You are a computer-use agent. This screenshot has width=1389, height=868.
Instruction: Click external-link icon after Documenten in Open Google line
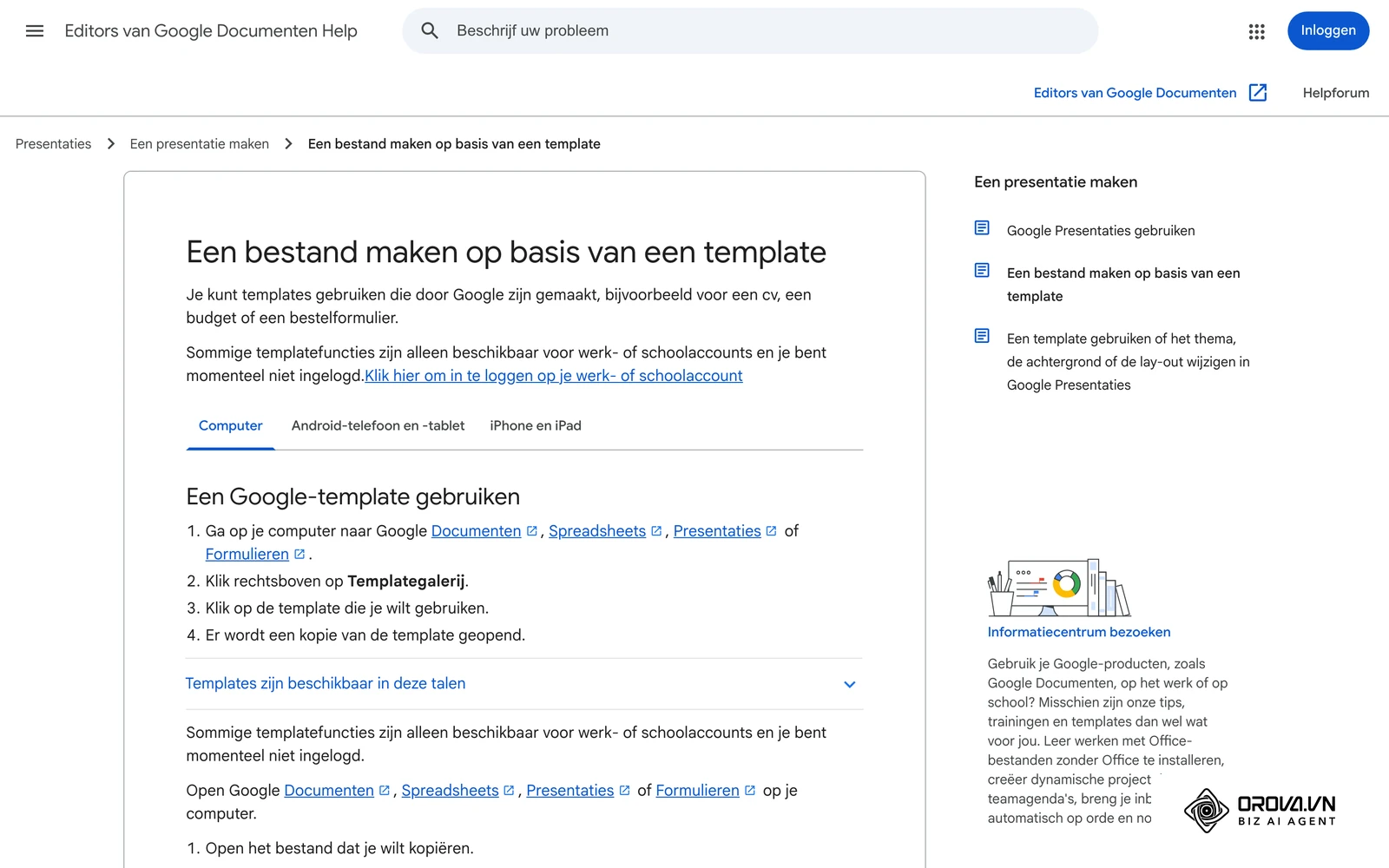coord(385,791)
